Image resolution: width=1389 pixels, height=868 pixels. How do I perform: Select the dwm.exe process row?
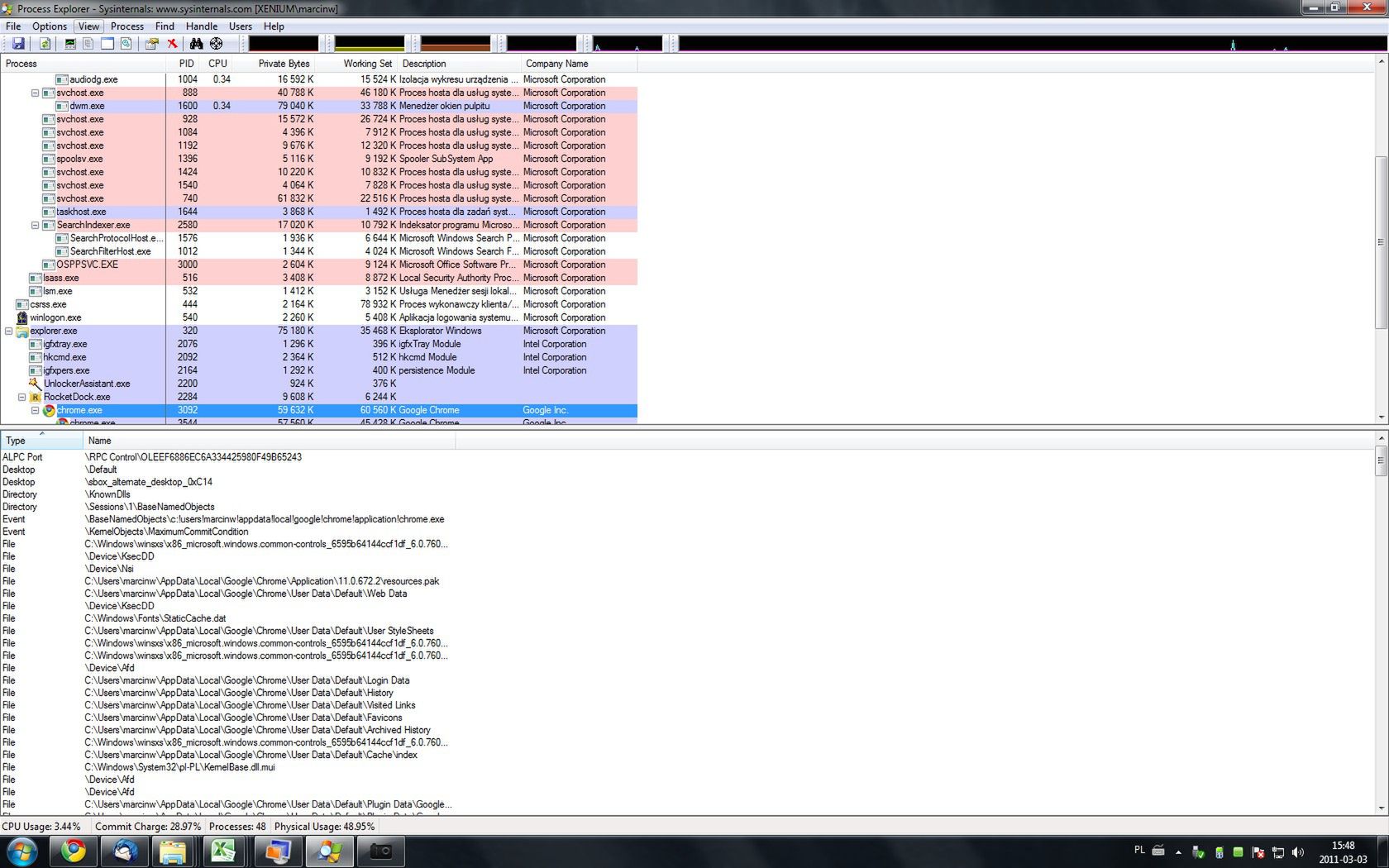(x=318, y=106)
